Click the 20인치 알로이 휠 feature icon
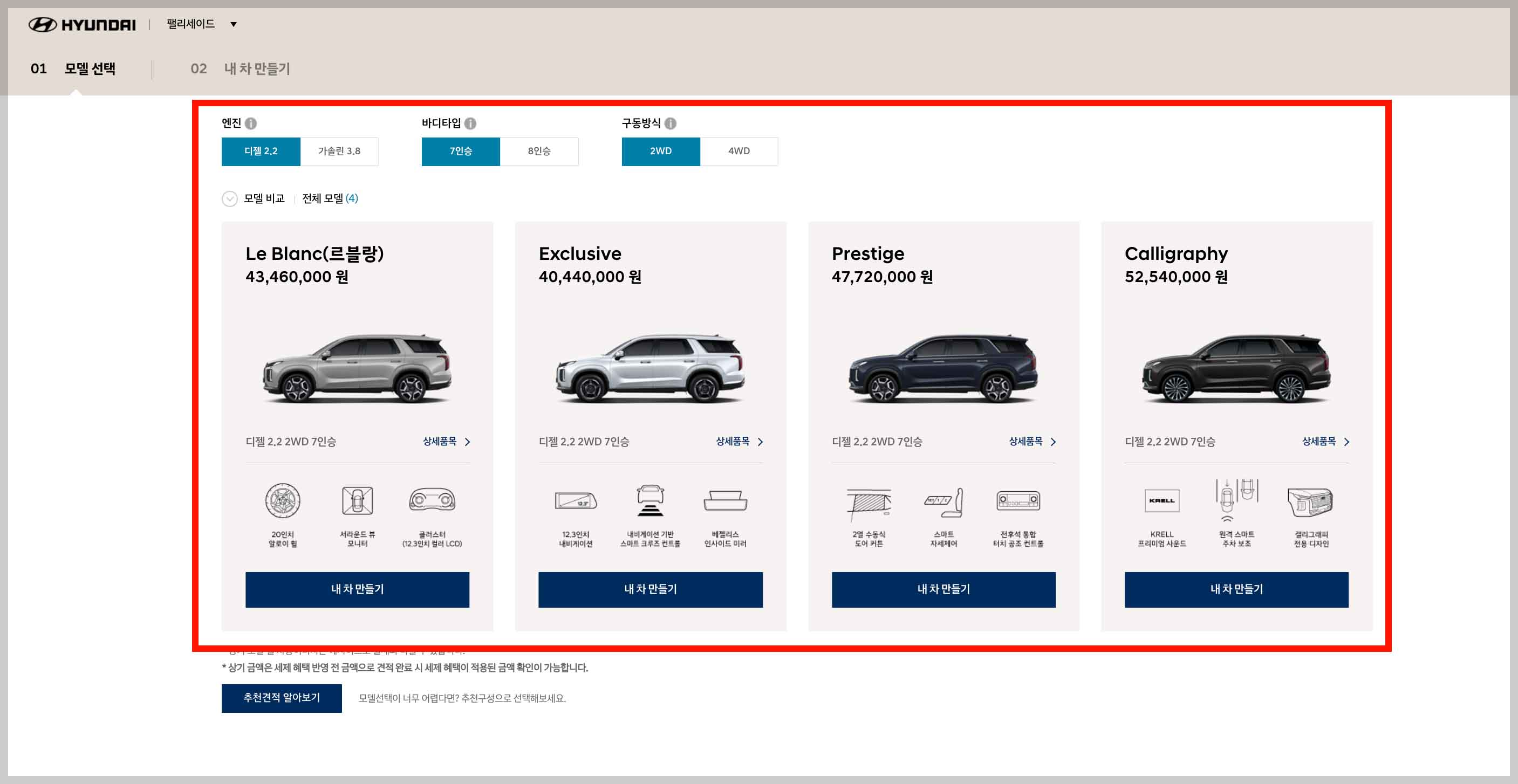Image resolution: width=1518 pixels, height=784 pixels. tap(282, 501)
